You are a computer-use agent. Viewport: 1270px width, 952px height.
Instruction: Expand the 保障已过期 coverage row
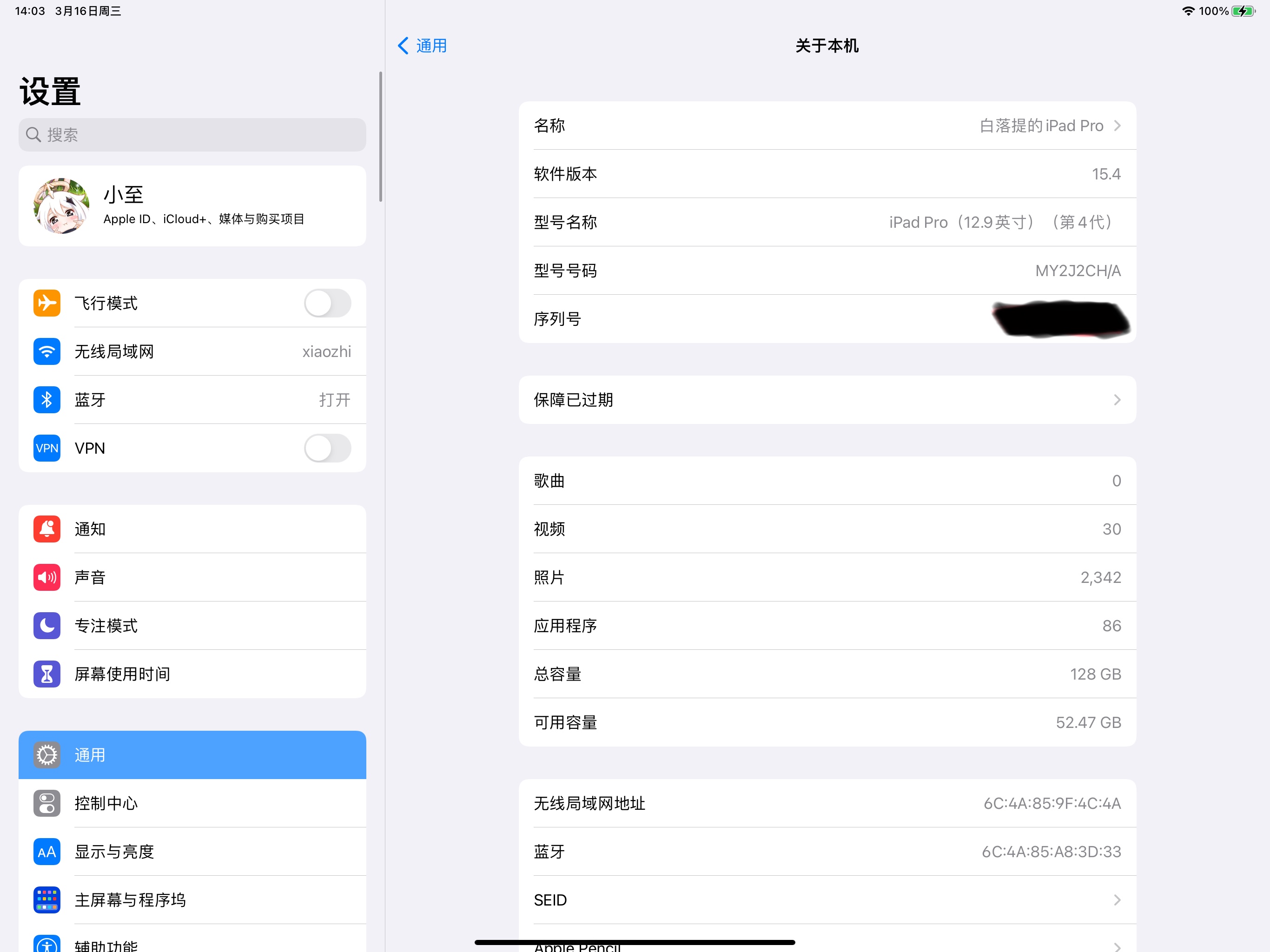827,400
